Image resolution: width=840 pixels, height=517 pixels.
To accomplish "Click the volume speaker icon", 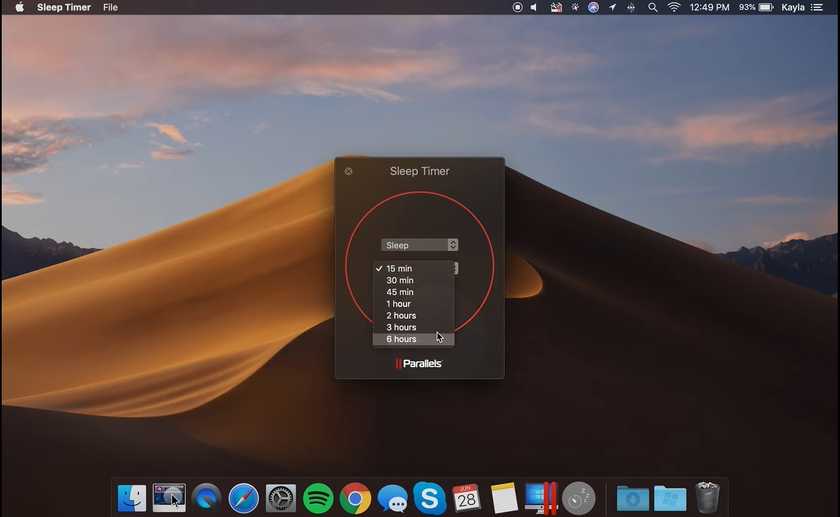I will [x=534, y=7].
